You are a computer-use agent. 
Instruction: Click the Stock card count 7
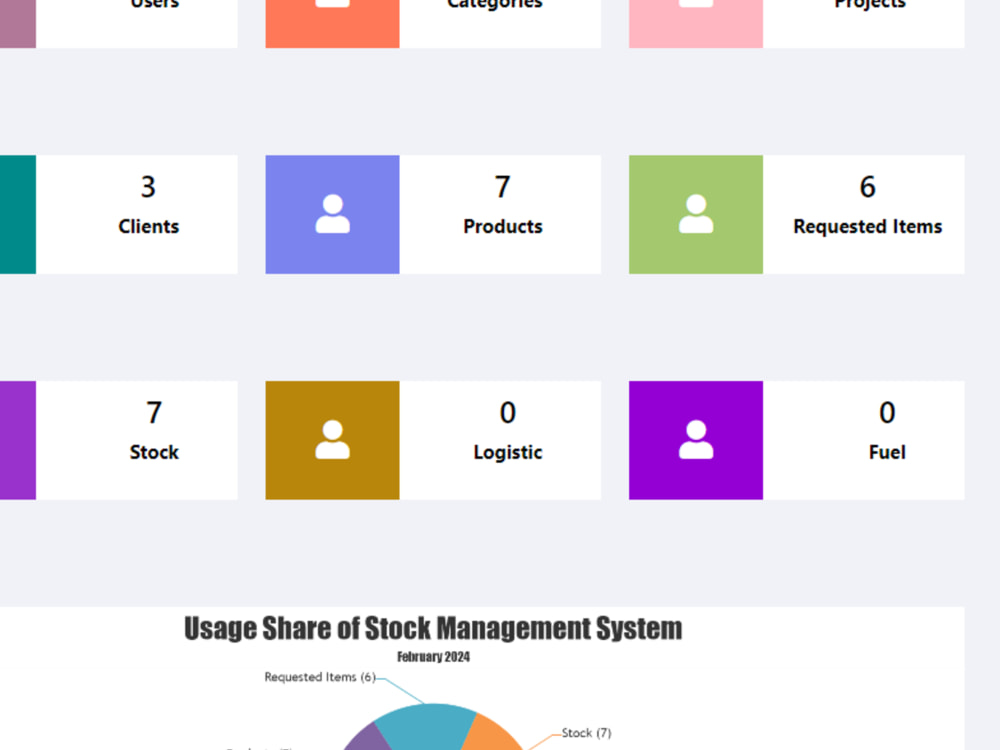click(x=154, y=413)
